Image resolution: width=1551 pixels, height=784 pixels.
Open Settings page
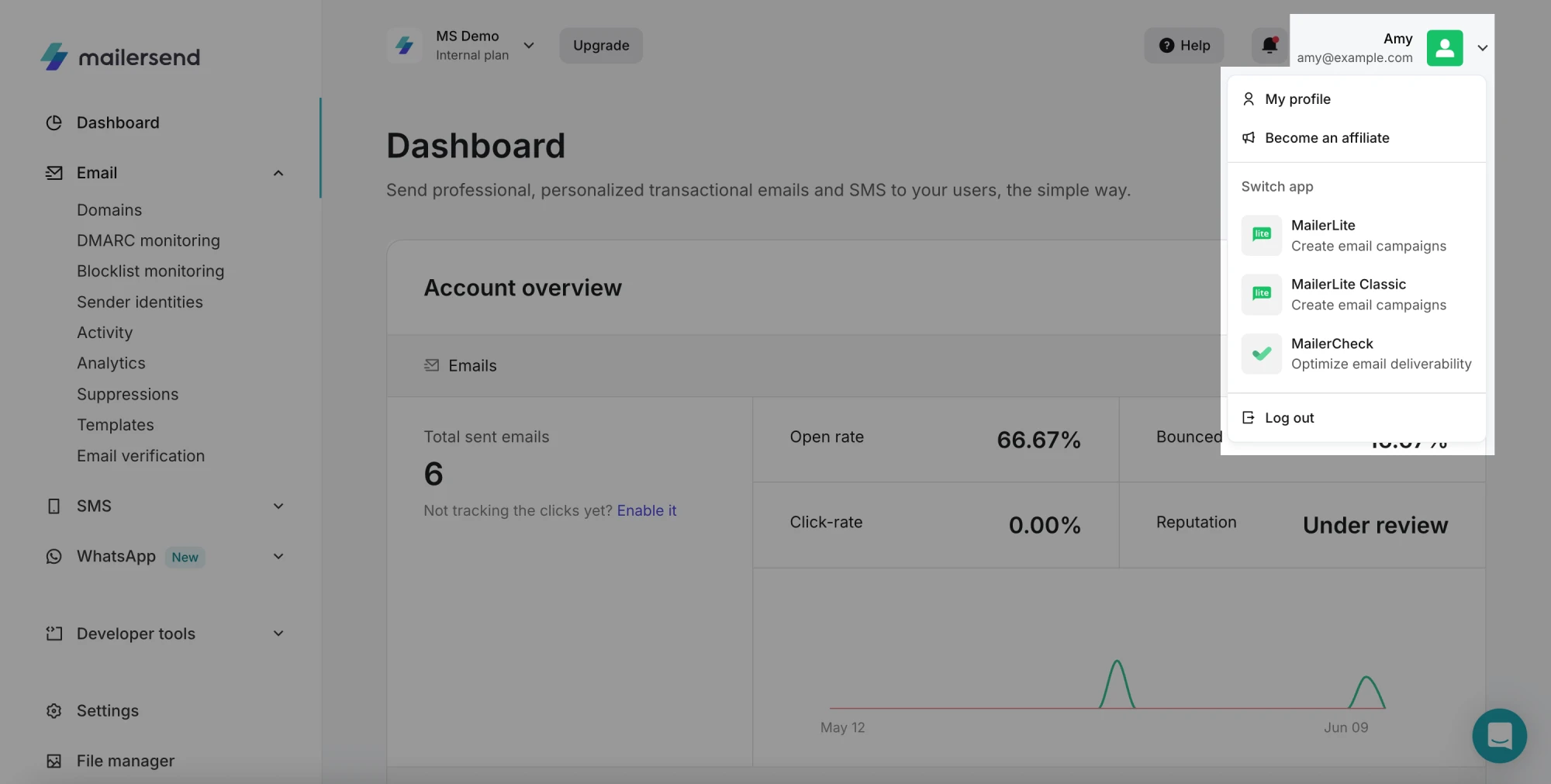pyautogui.click(x=108, y=711)
